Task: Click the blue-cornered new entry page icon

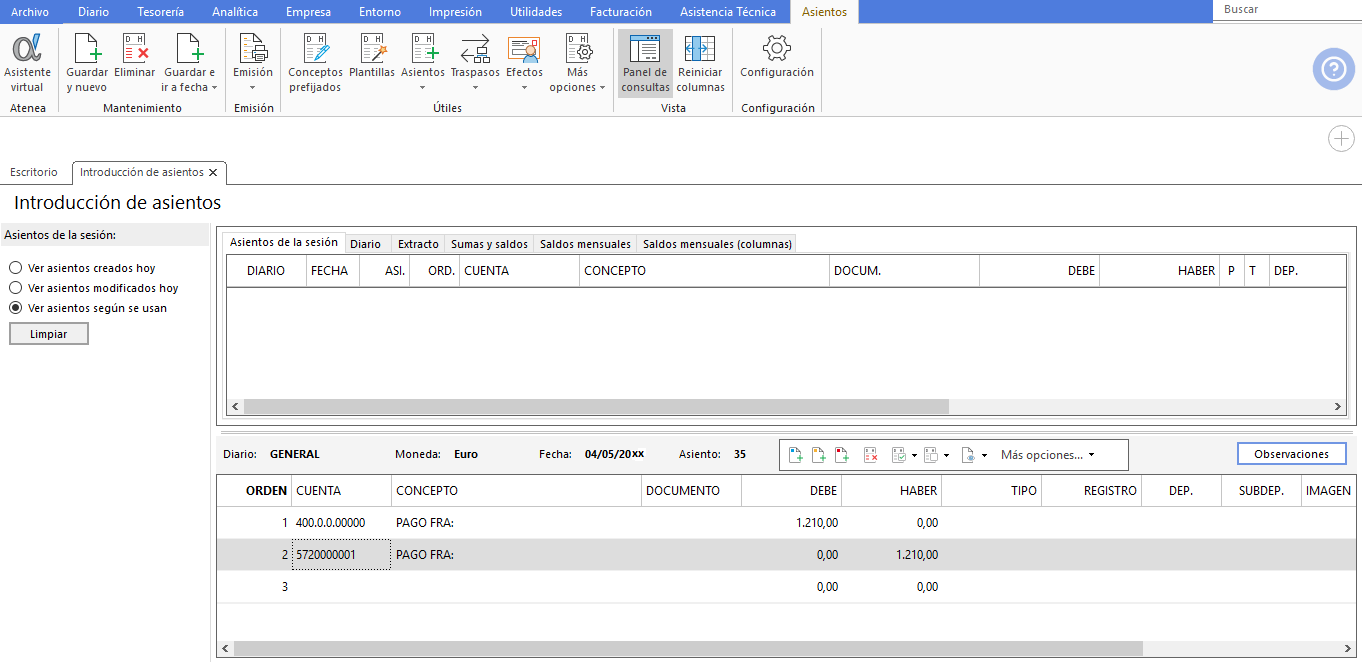Action: point(796,455)
